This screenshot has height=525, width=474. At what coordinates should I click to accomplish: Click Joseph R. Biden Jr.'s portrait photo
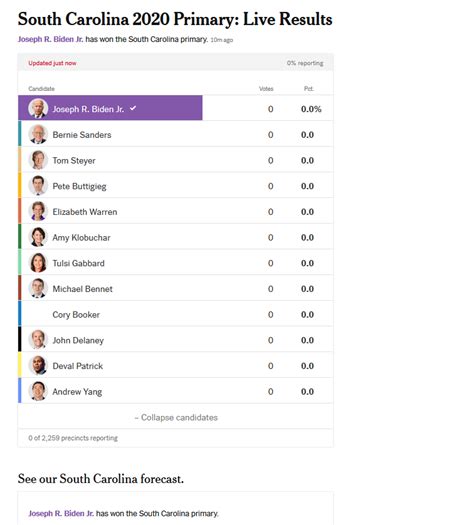click(x=38, y=108)
